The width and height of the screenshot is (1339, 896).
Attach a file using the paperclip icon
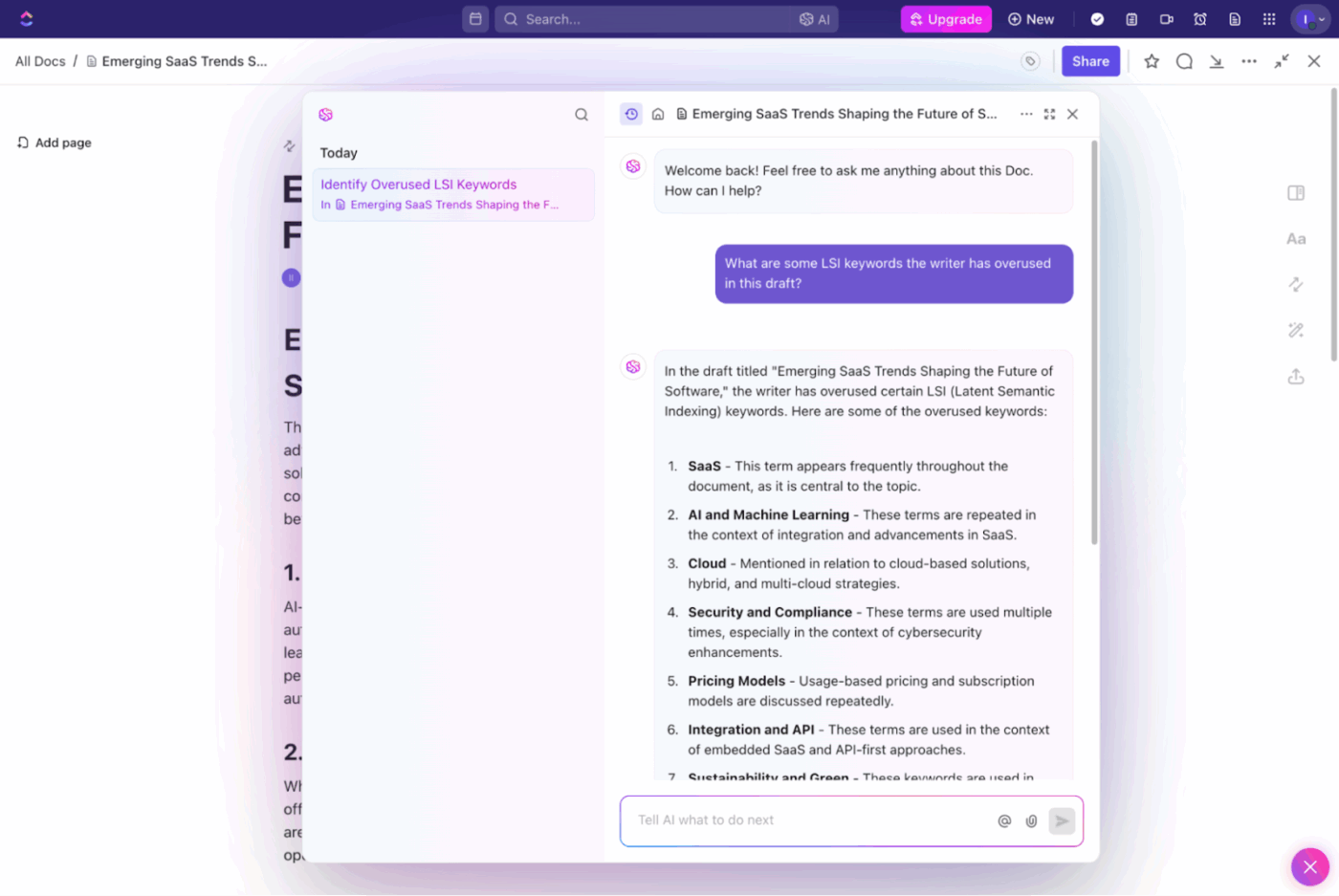pos(1031,820)
